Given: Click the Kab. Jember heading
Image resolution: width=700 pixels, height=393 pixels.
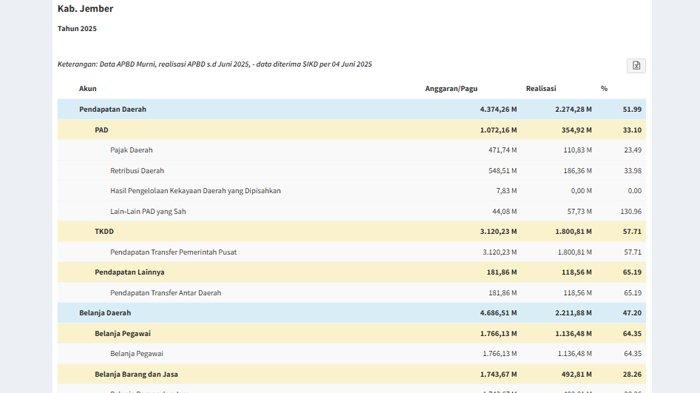Looking at the screenshot, I should [85, 8].
